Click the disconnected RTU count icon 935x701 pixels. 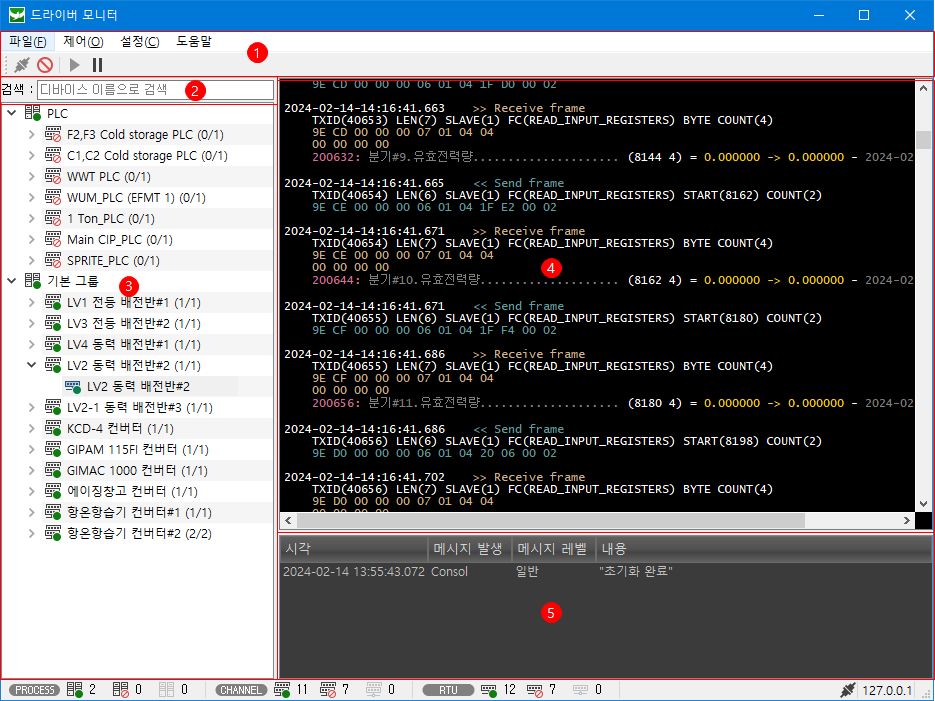(534, 690)
